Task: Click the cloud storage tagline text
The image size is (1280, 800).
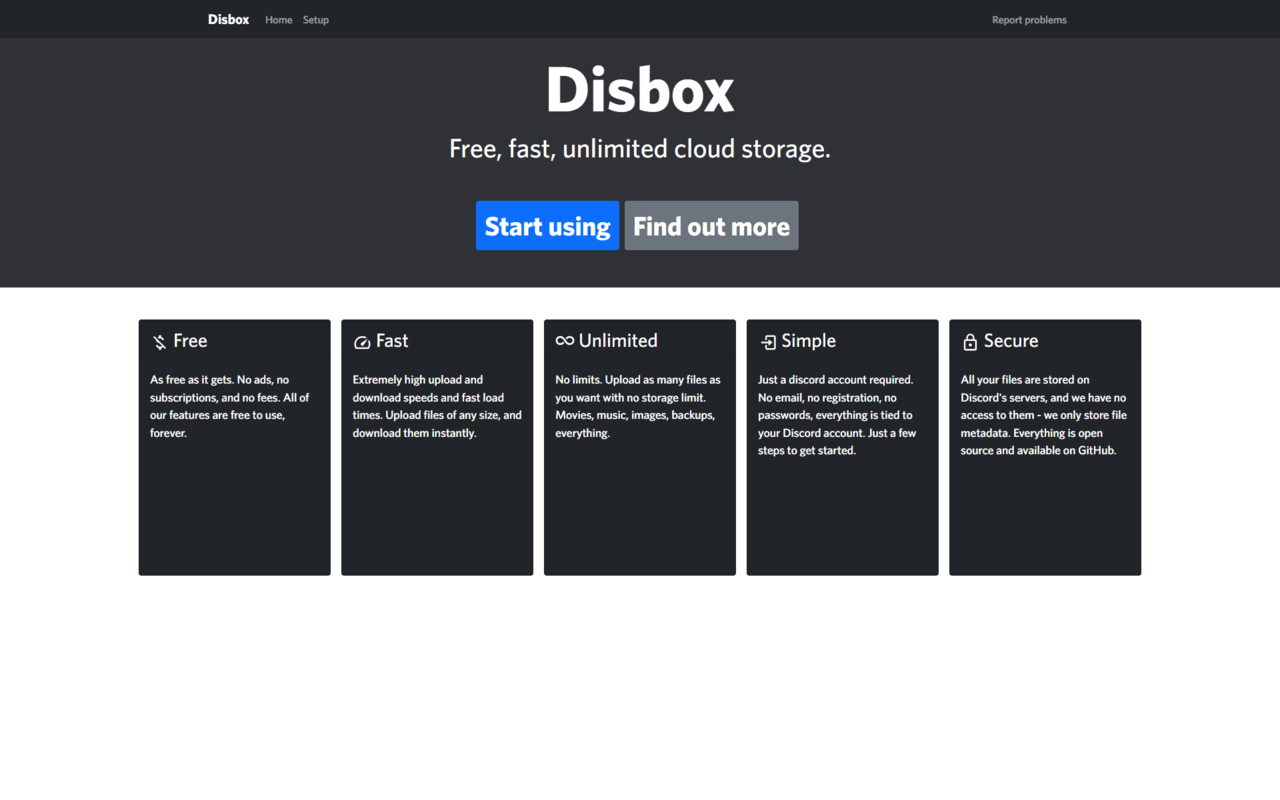Action: tap(639, 148)
